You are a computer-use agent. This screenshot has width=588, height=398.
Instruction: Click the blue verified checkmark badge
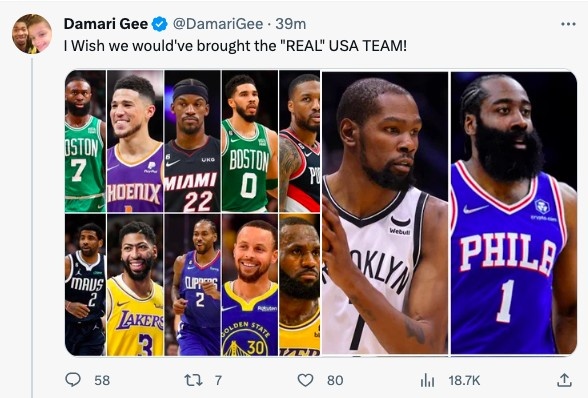point(159,24)
